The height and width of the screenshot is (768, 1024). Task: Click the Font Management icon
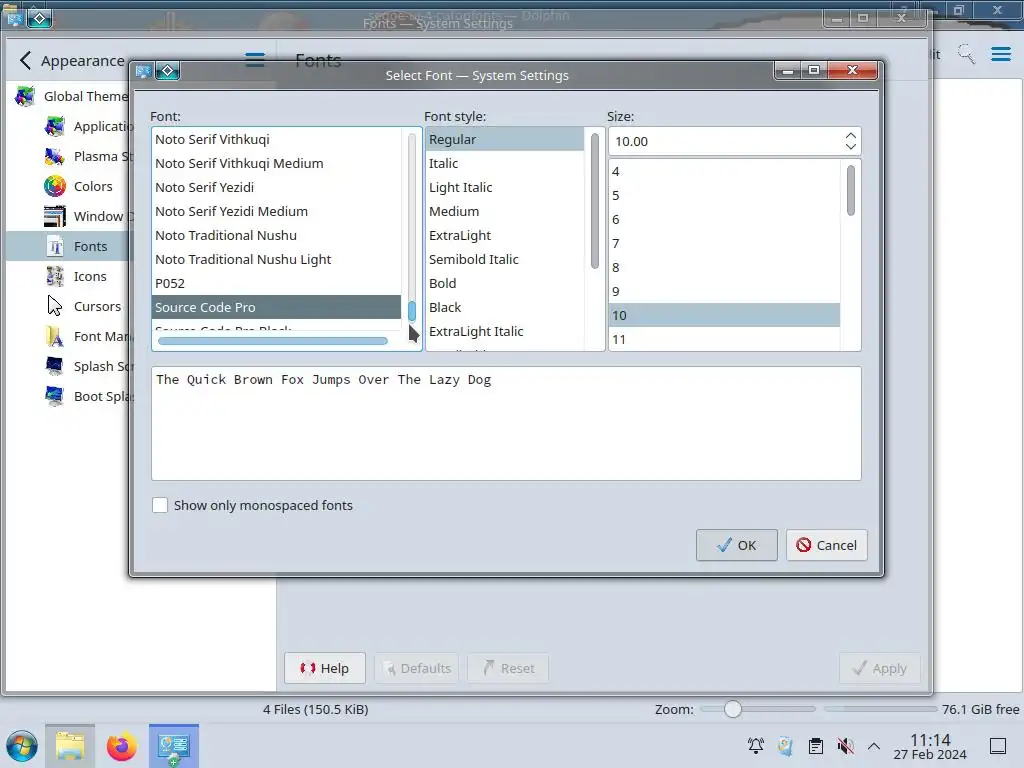tap(55, 336)
